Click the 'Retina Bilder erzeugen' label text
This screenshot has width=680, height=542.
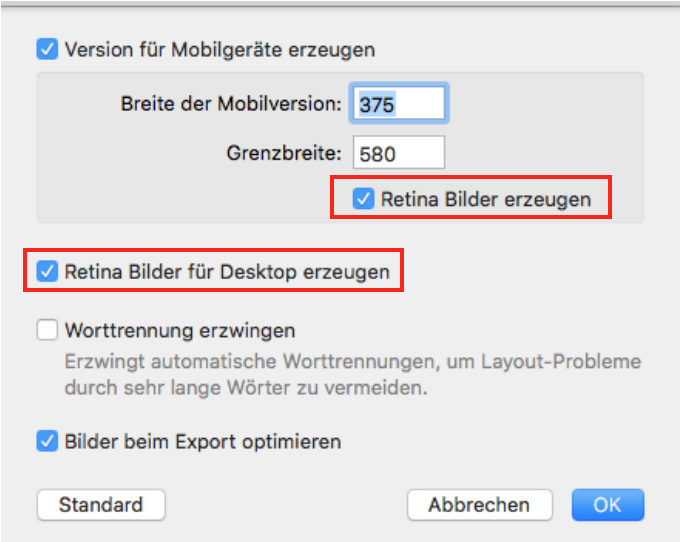(x=486, y=199)
